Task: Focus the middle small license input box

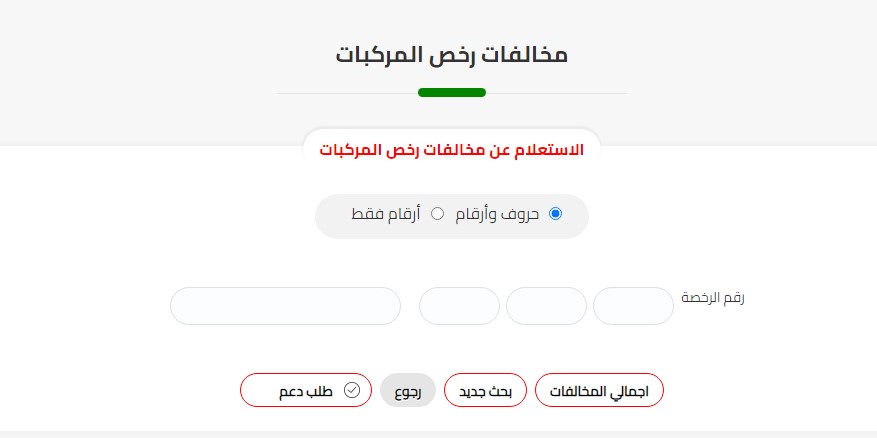Action: [546, 306]
